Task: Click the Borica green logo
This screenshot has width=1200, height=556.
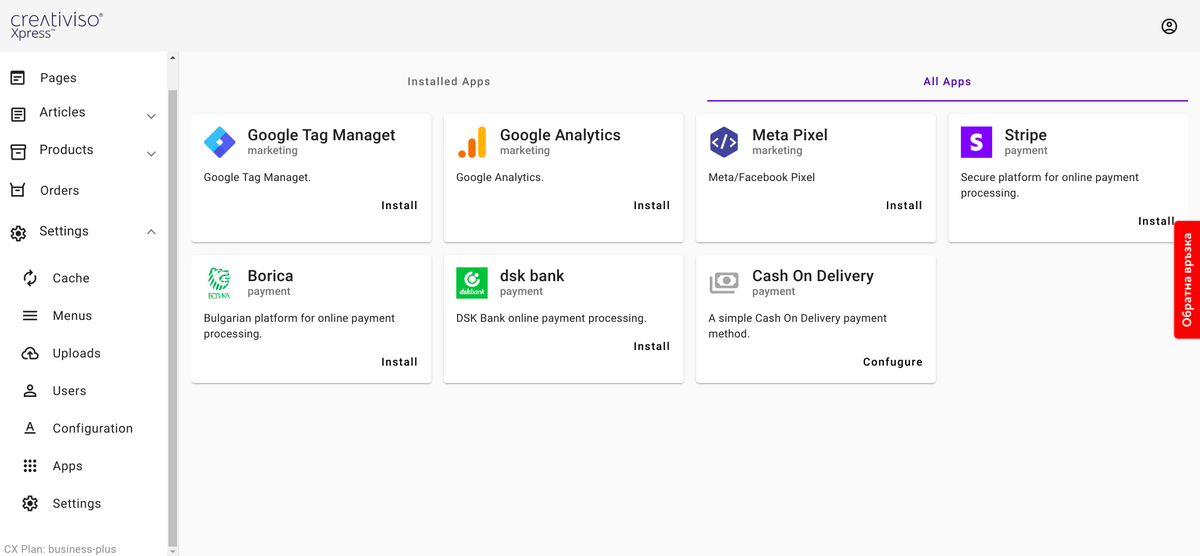Action: coord(219,283)
